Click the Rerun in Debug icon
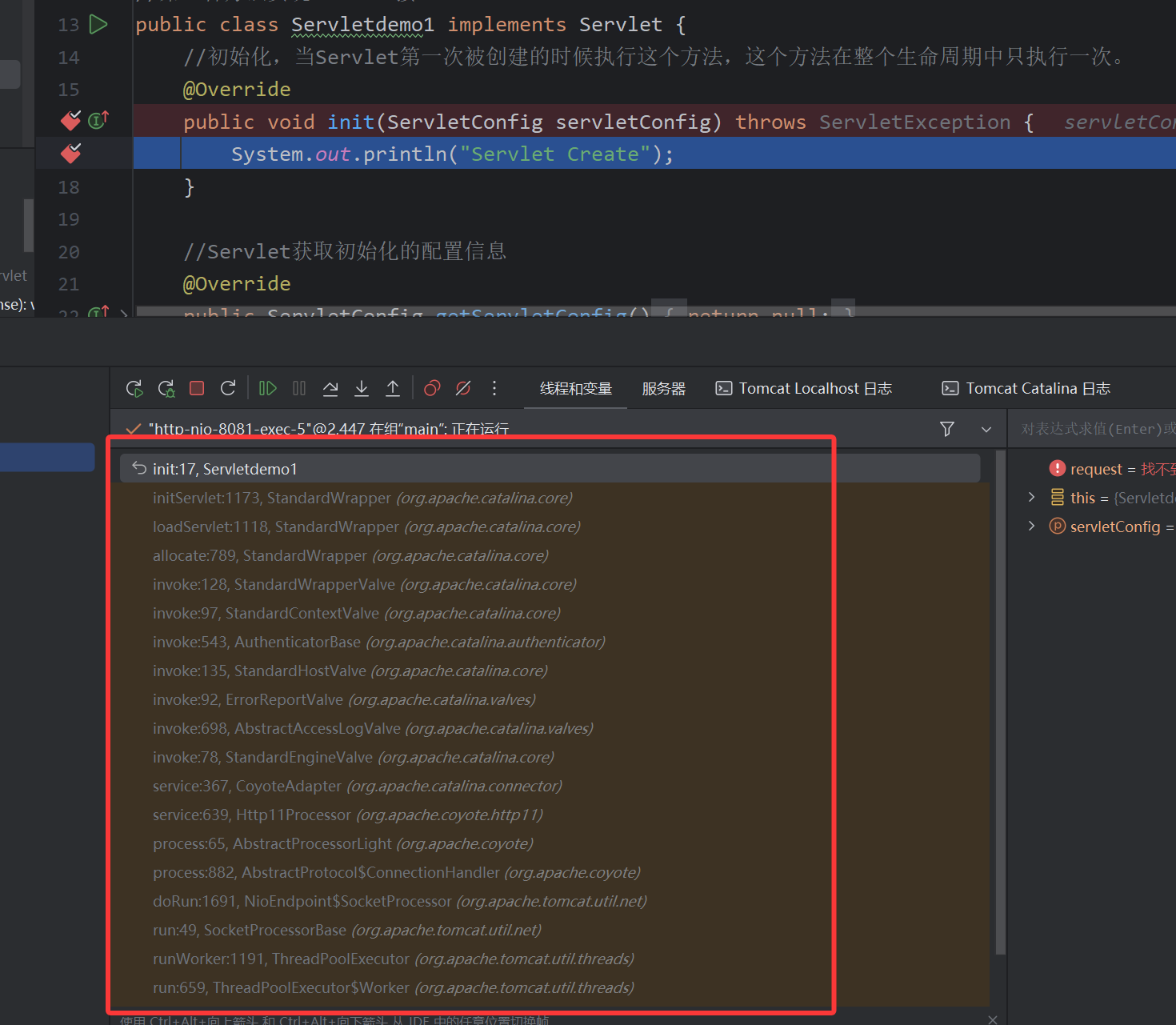Viewport: 1176px width, 1025px height. (166, 389)
